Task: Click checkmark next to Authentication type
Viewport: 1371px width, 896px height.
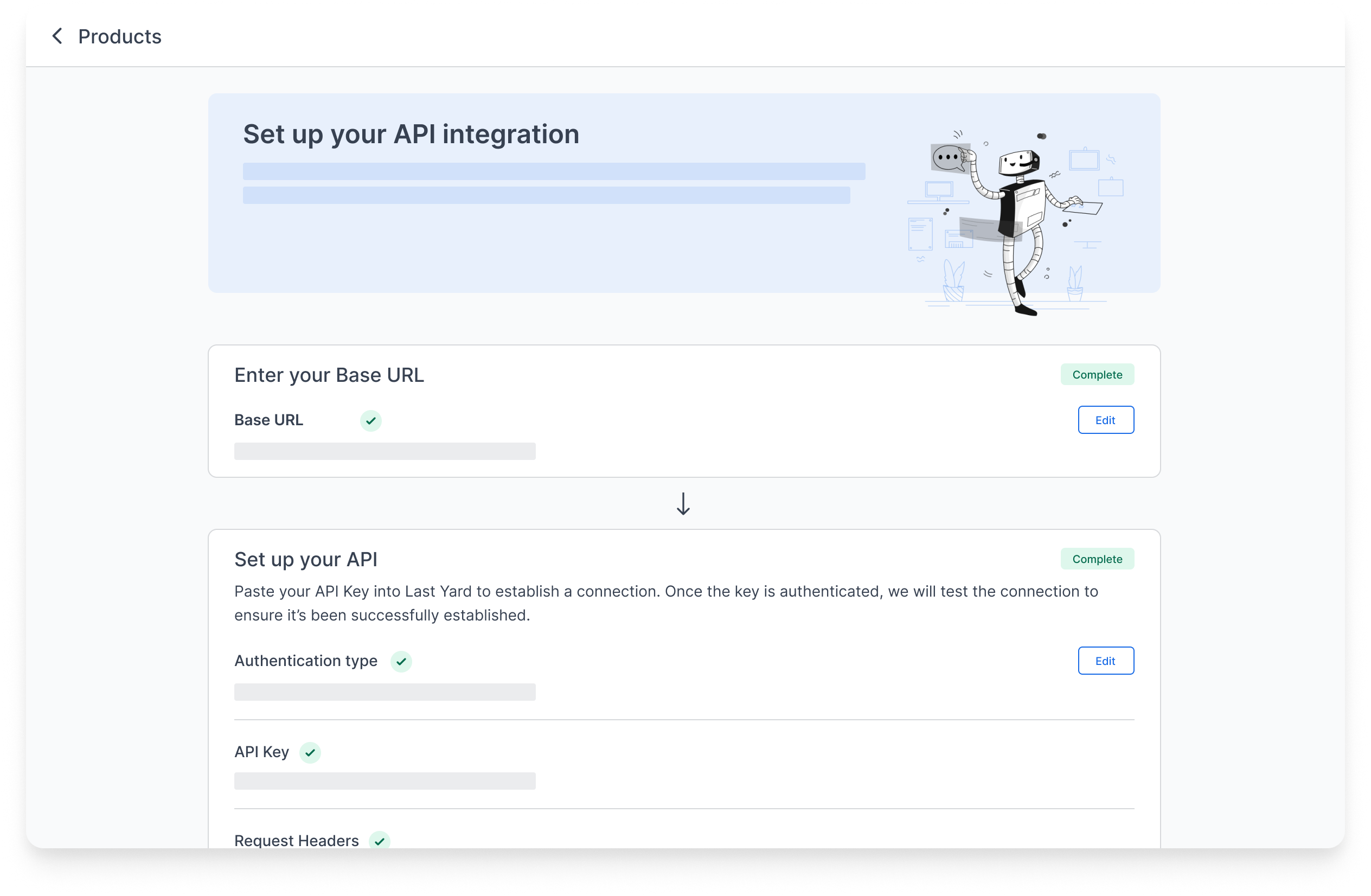Action: 401,662
